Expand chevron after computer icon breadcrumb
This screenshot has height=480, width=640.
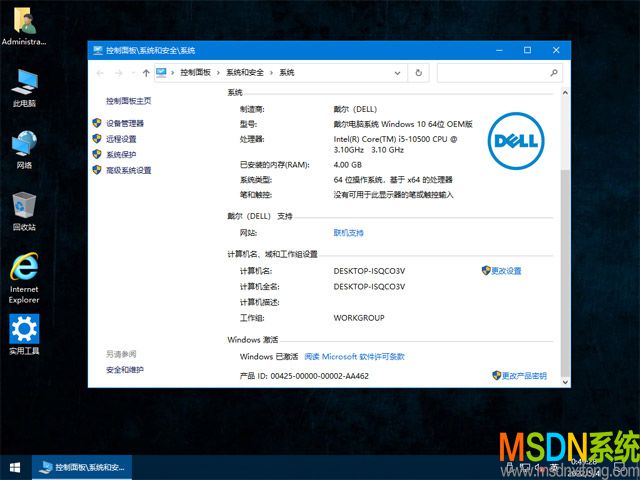coord(173,73)
